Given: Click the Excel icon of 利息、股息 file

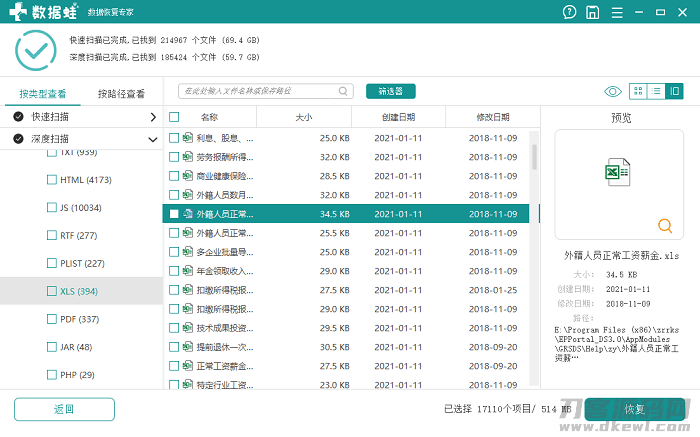Looking at the screenshot, I should click(x=188, y=138).
